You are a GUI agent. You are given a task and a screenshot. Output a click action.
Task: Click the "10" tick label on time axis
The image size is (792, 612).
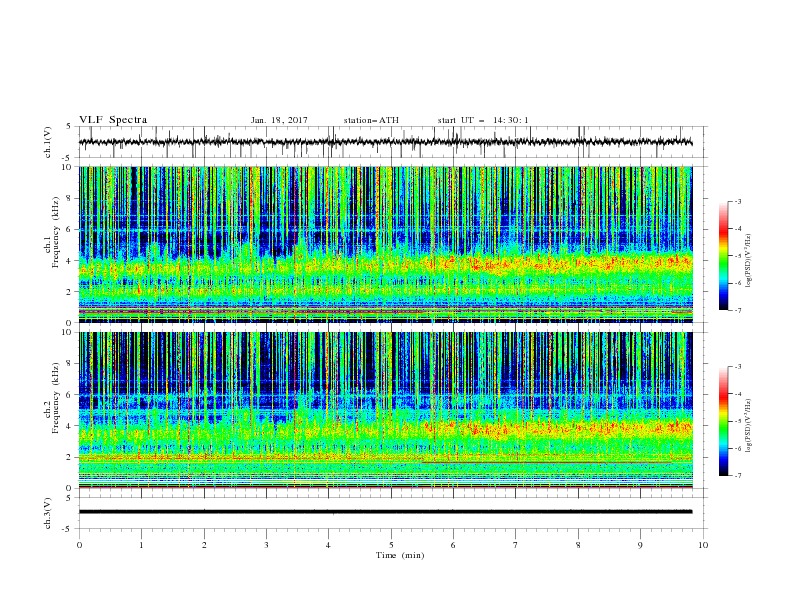[703, 545]
